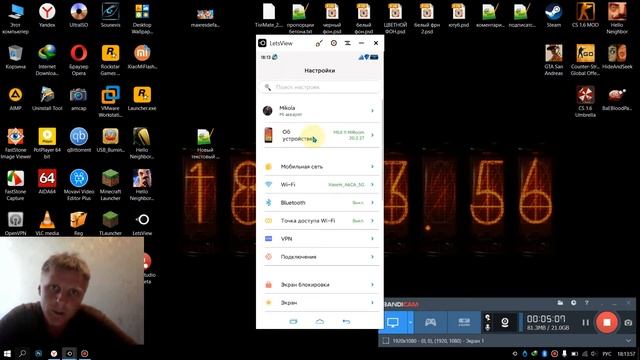Select Bandicam screen recording mode
Screen dimensions: 640x360
click(393, 322)
